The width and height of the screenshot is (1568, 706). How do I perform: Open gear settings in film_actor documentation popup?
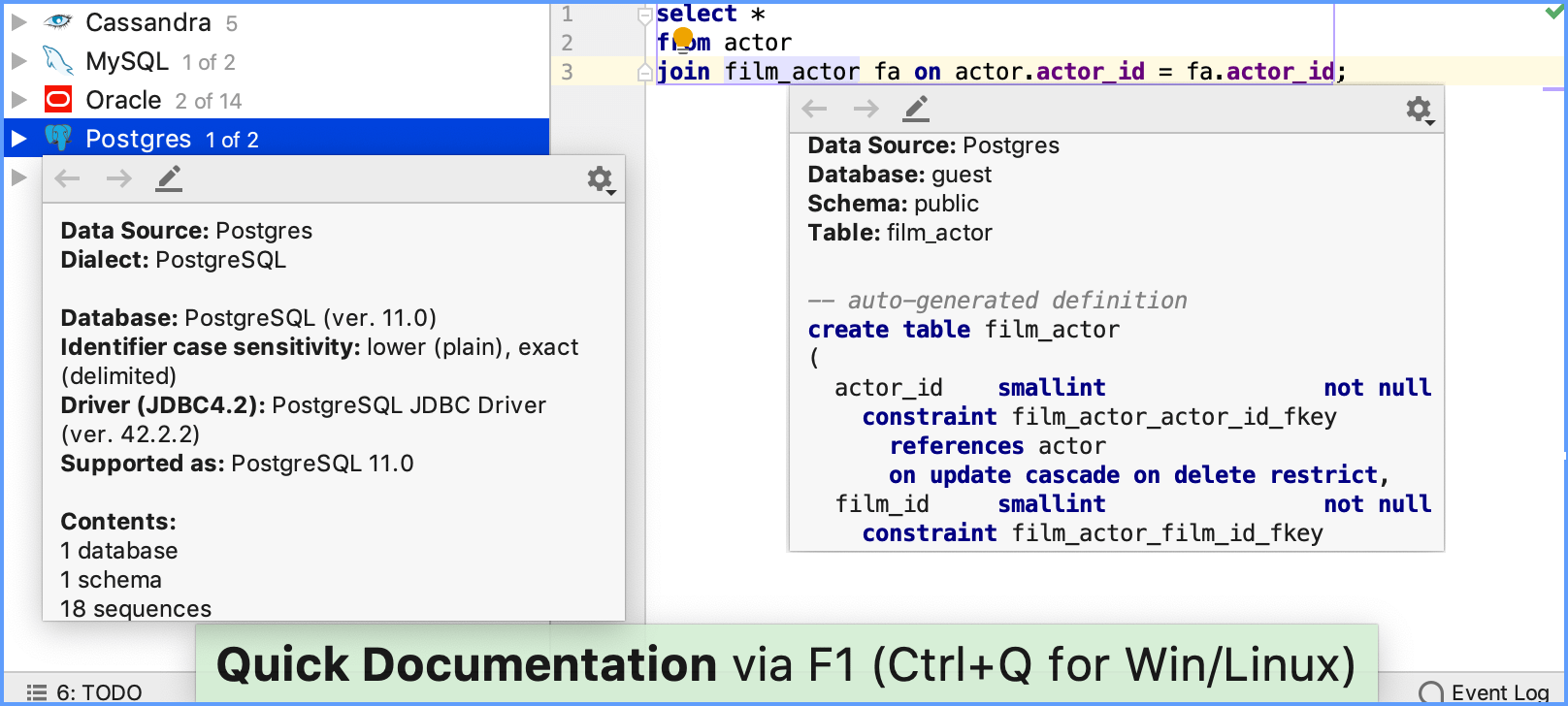[1420, 110]
